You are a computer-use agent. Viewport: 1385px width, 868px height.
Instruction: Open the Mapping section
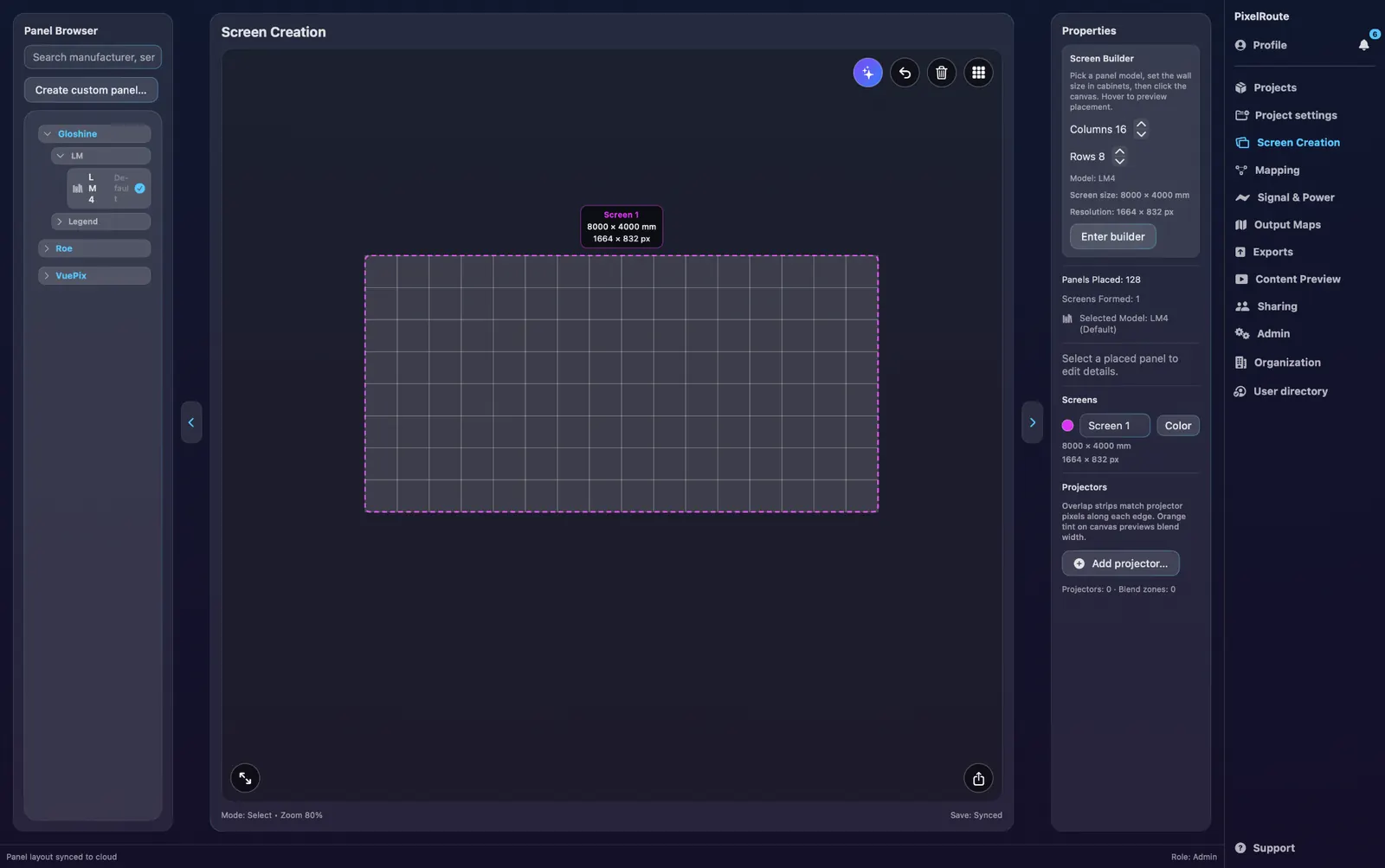1267,170
